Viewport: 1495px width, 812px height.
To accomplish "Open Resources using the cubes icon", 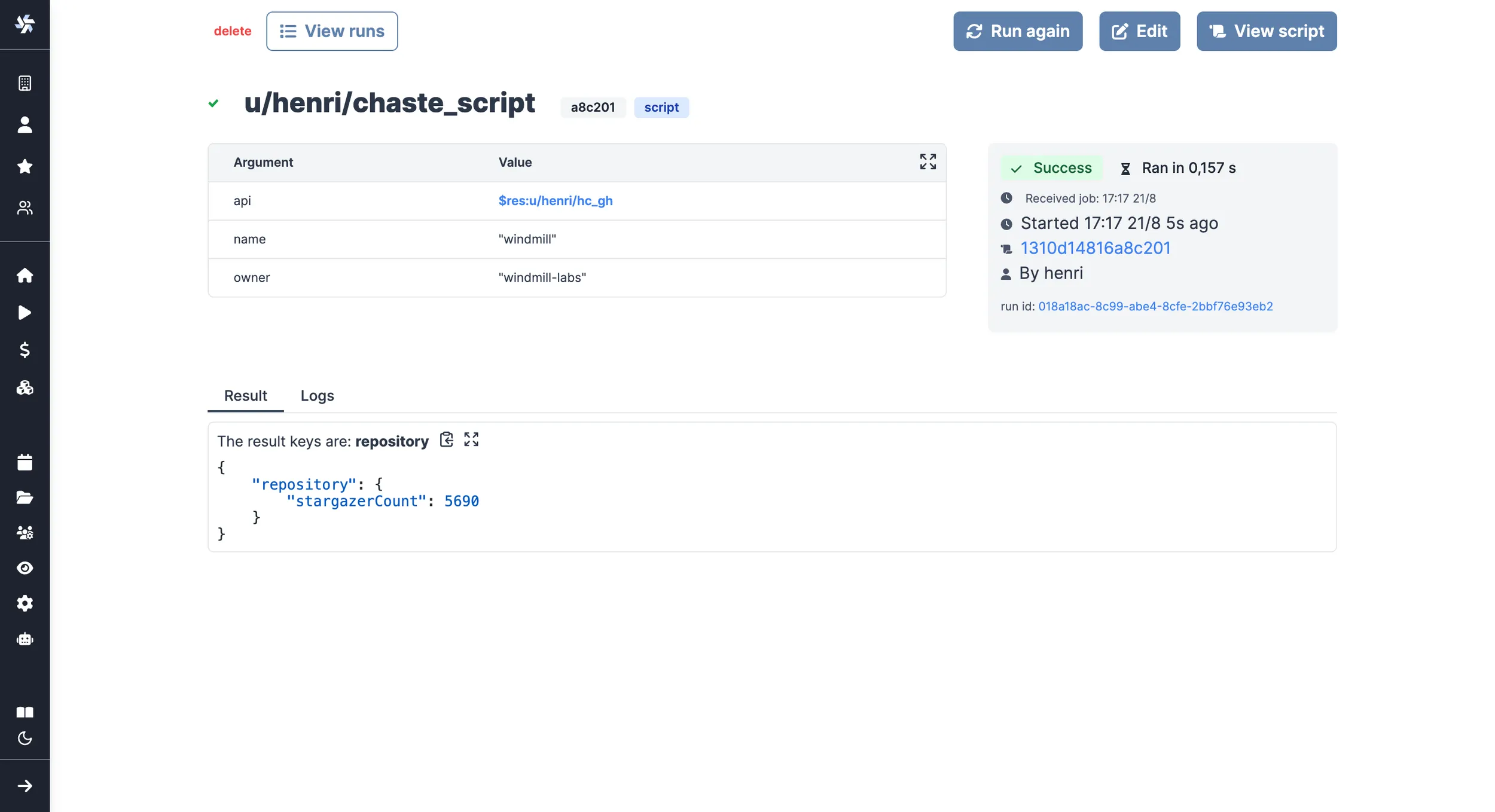I will coord(25,388).
